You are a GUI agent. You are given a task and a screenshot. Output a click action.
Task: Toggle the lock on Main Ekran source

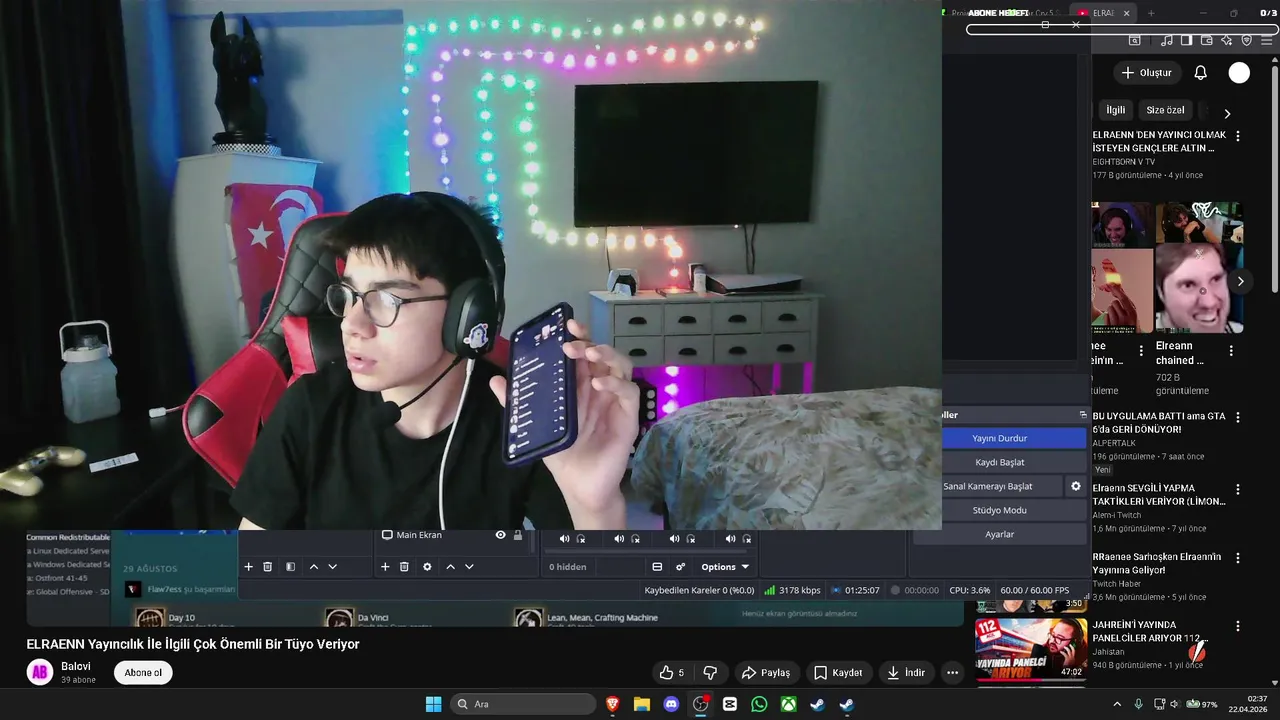(518, 535)
